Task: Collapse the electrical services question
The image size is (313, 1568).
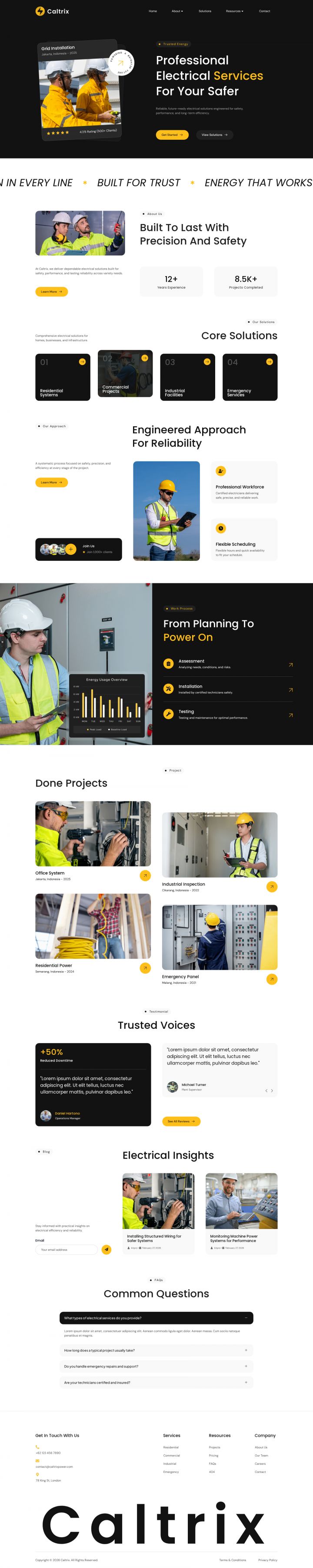Action: pyautogui.click(x=156, y=1318)
